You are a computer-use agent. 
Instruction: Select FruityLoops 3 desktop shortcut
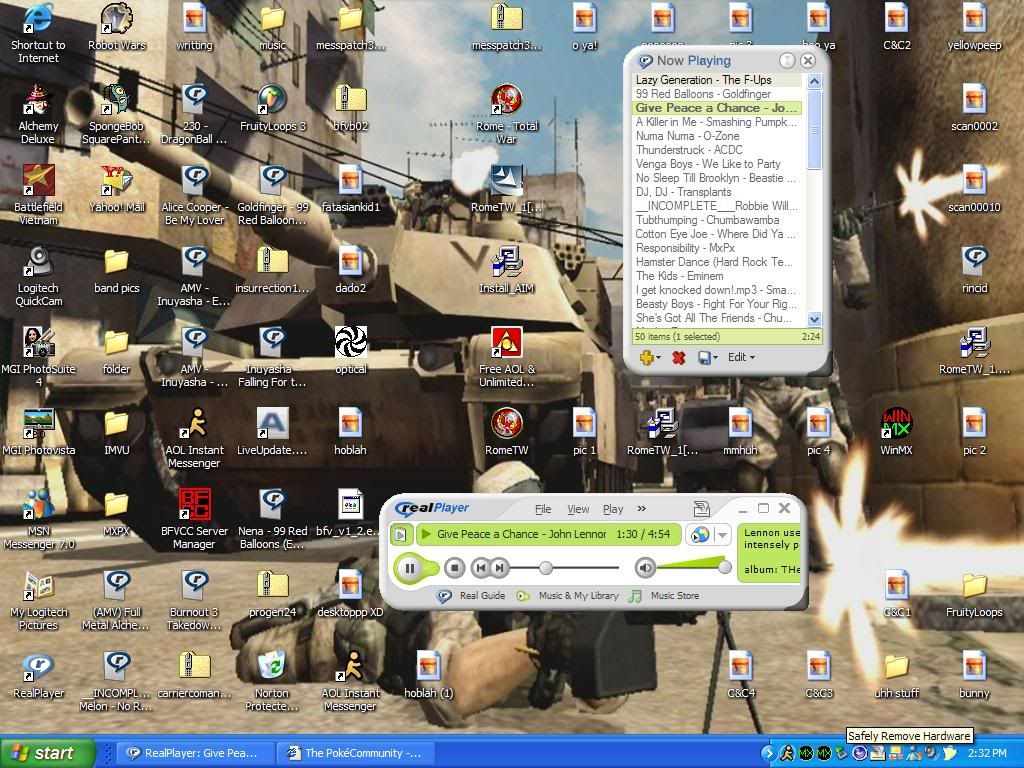tap(272, 108)
